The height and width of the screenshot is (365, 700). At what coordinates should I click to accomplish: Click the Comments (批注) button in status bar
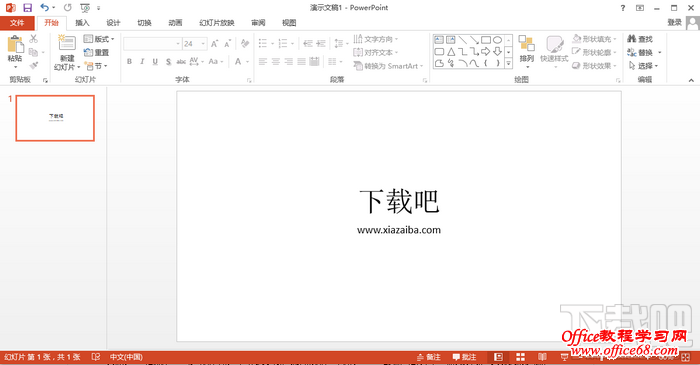[464, 357]
